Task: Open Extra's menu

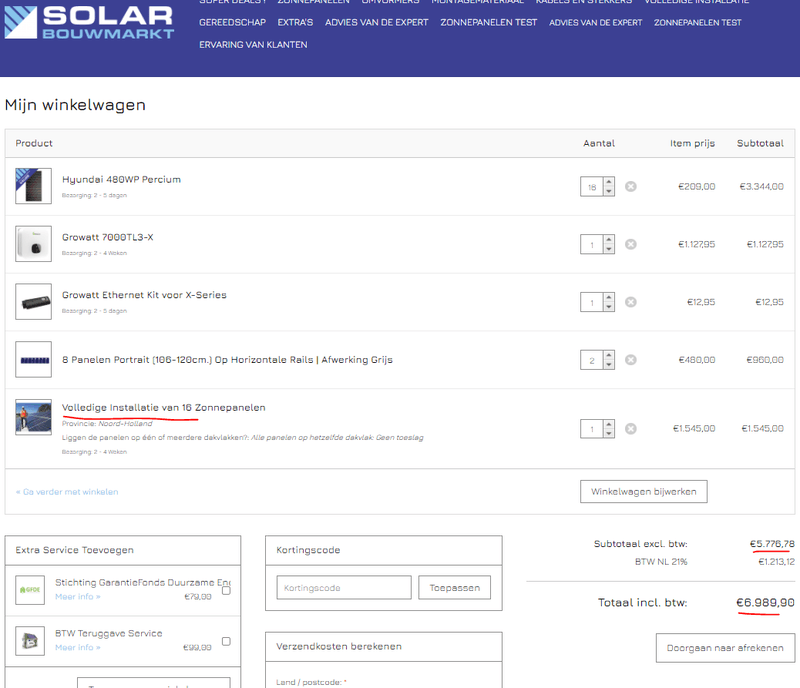Action: pyautogui.click(x=295, y=22)
